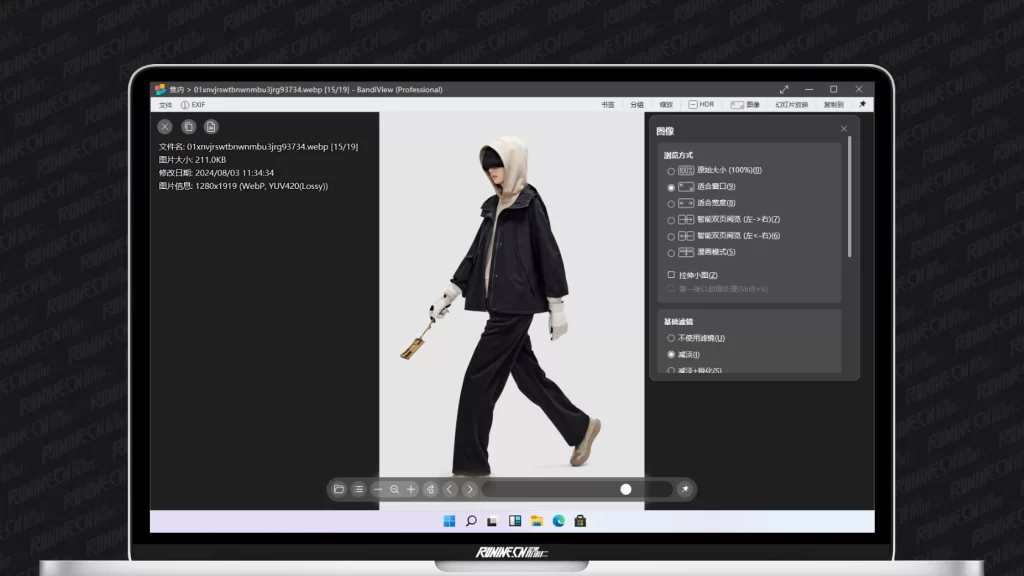This screenshot has height=576, width=1024.
Task: Zoom in with the plus icon
Action: [411, 489]
